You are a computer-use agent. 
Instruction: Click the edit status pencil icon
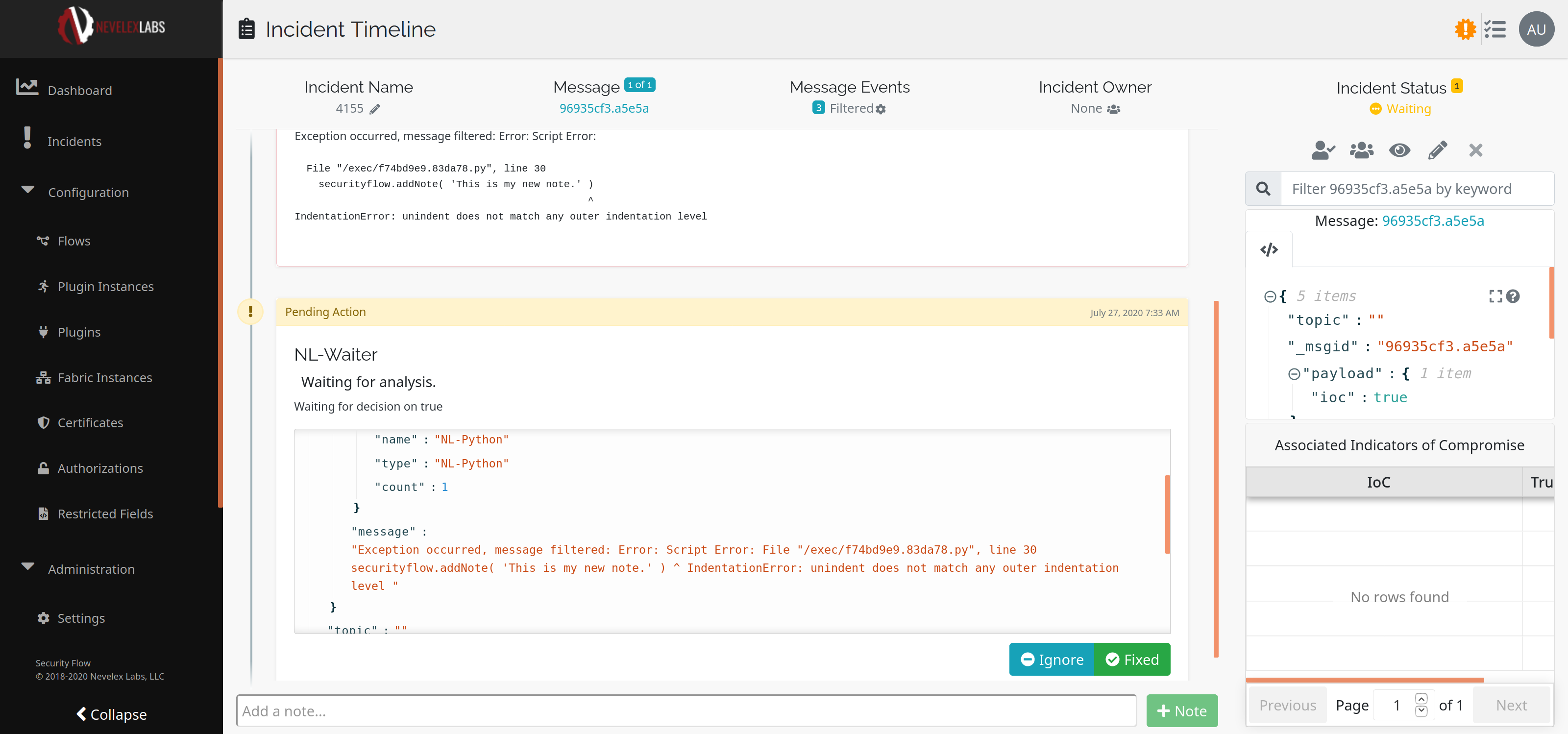click(1437, 150)
